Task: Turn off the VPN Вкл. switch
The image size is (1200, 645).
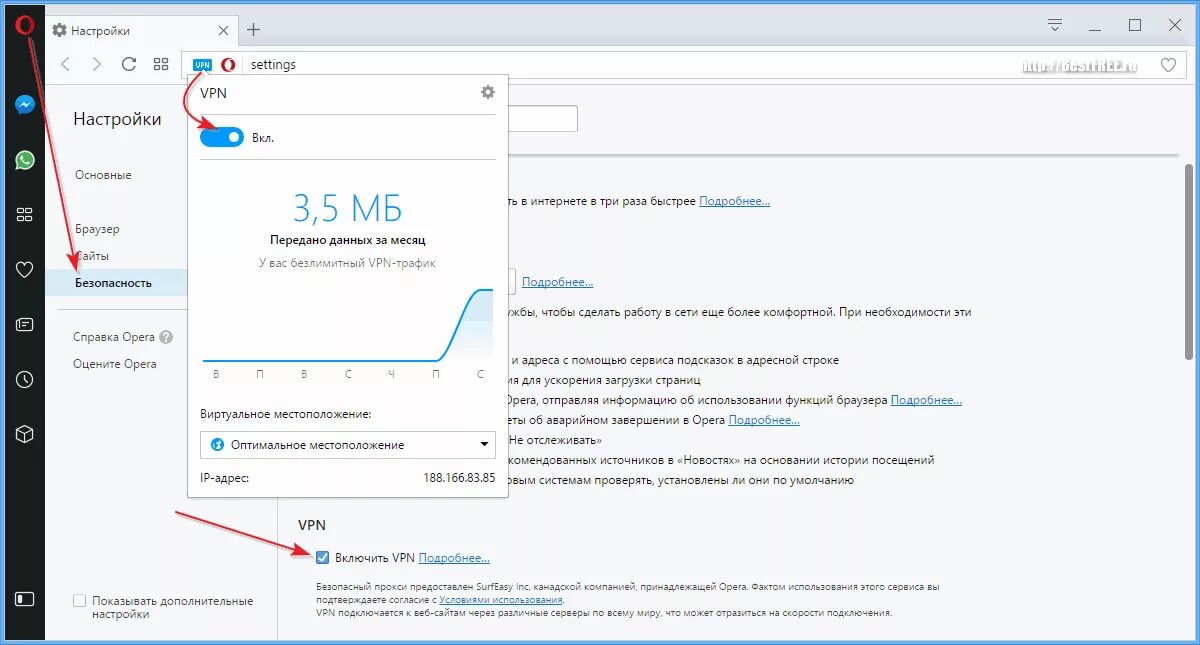Action: (x=222, y=137)
